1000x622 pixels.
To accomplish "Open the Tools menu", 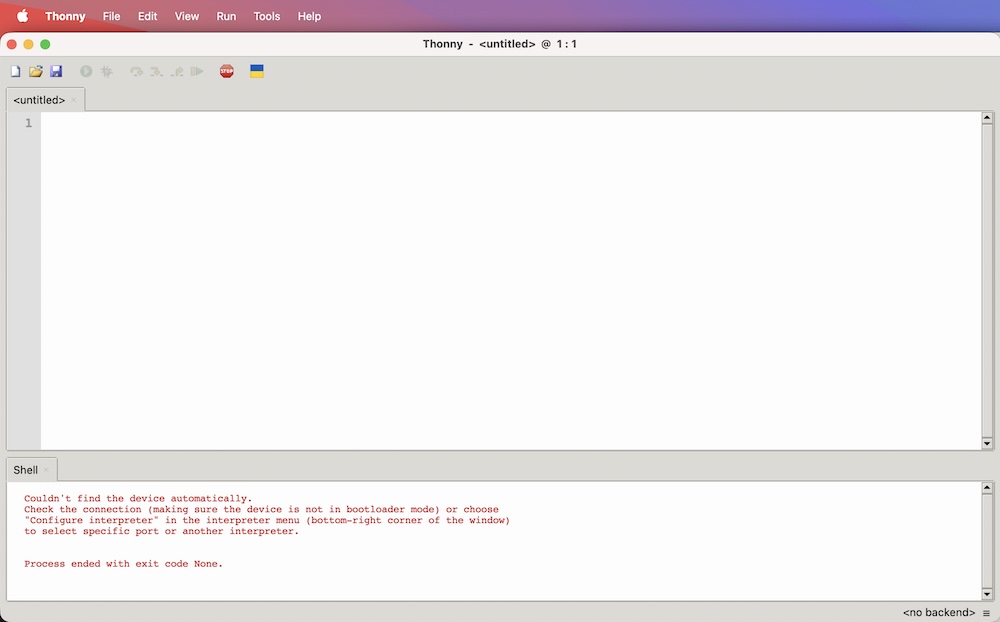I will tap(267, 16).
